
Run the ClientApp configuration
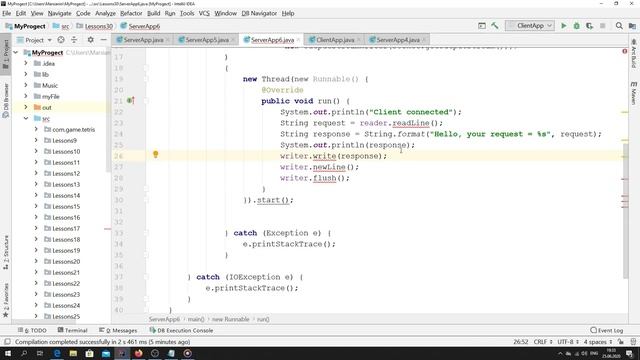[564, 26]
